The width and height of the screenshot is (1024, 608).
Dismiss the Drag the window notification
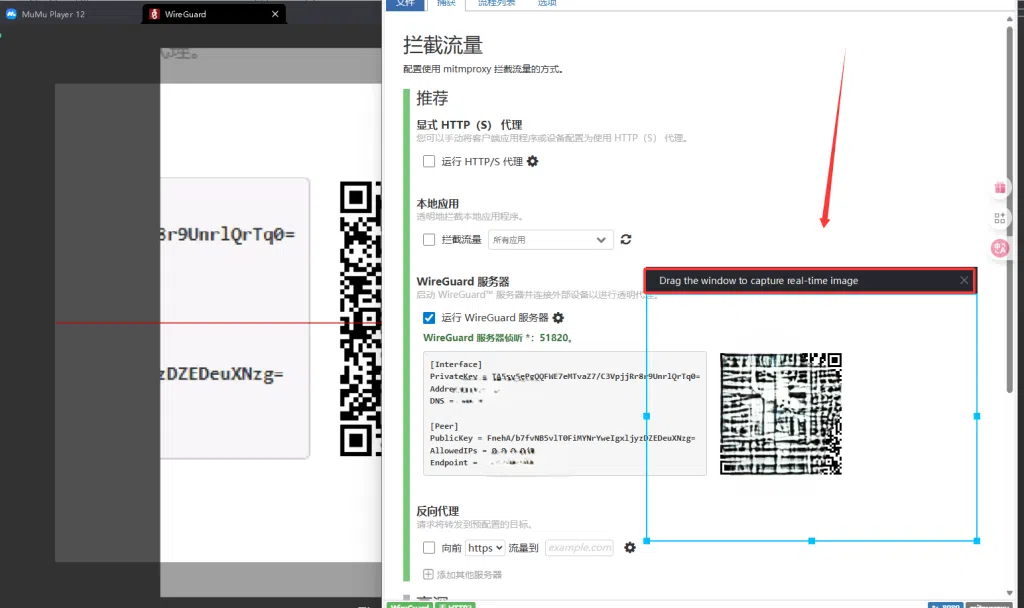coord(964,280)
